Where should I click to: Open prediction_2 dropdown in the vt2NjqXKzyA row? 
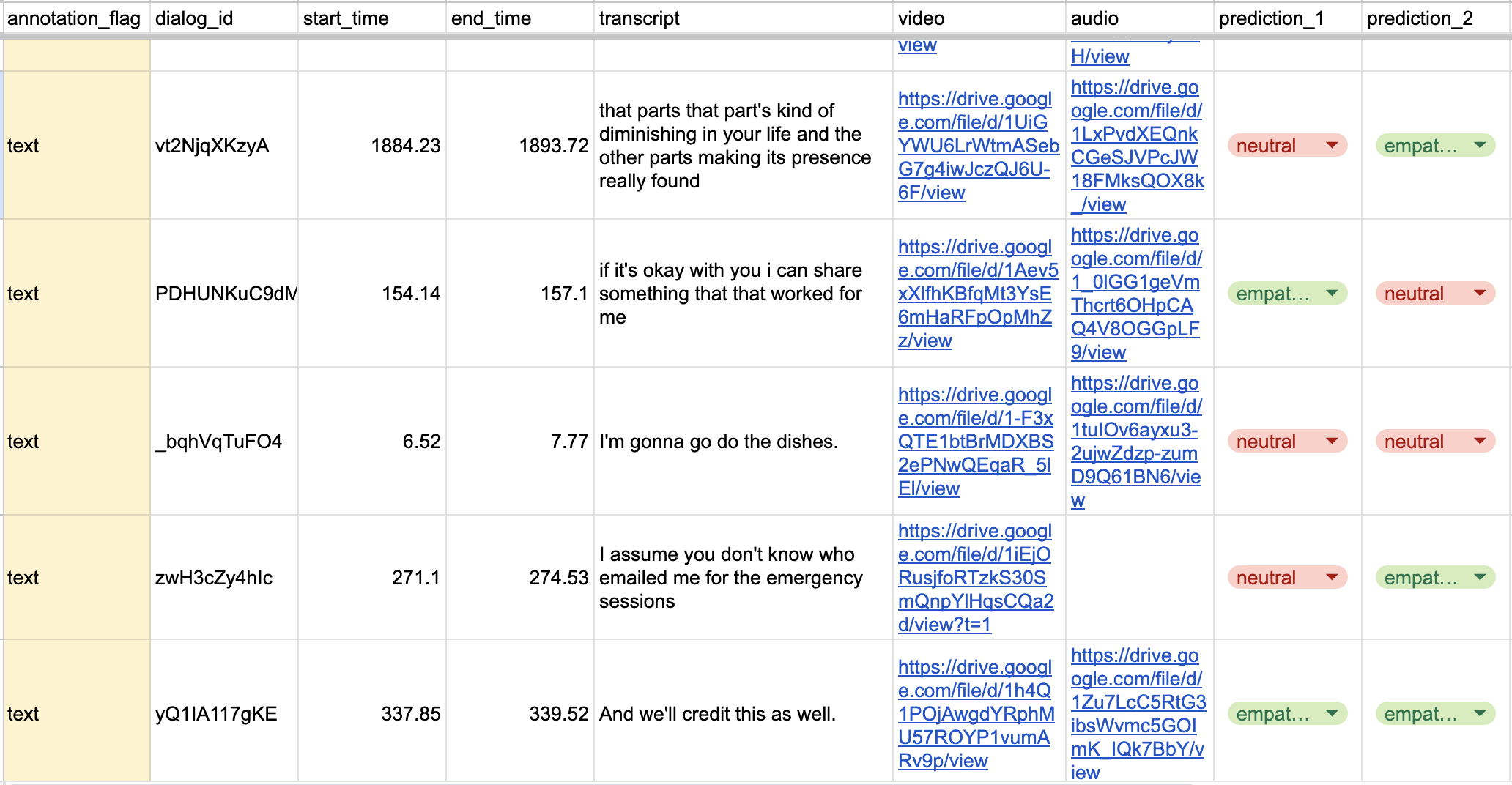[x=1435, y=146]
